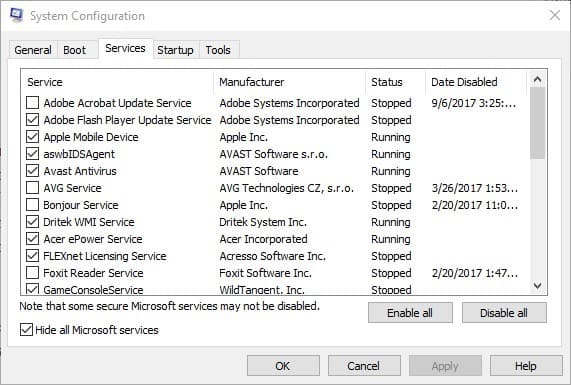Disable the Apple Mobile Device service
This screenshot has height=385, width=571.
[x=32, y=137]
